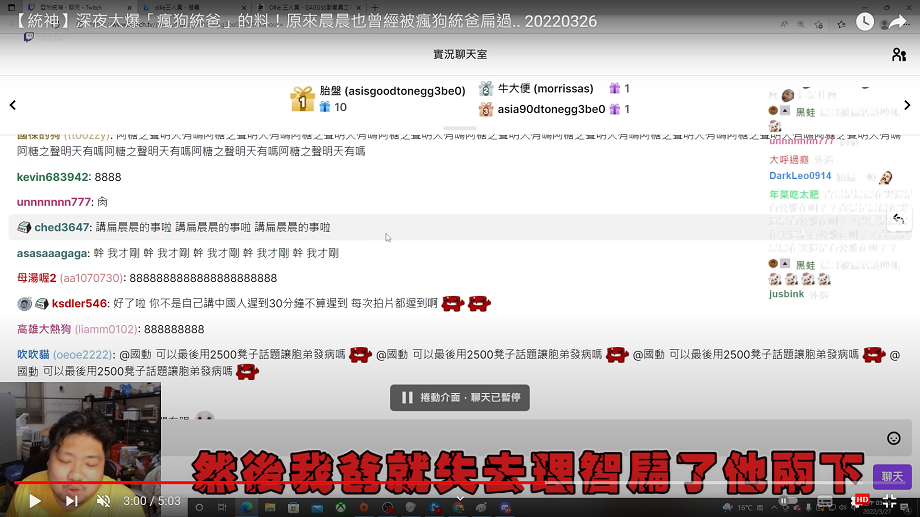Open a new browser tab with the plus button

(x=375, y=7)
